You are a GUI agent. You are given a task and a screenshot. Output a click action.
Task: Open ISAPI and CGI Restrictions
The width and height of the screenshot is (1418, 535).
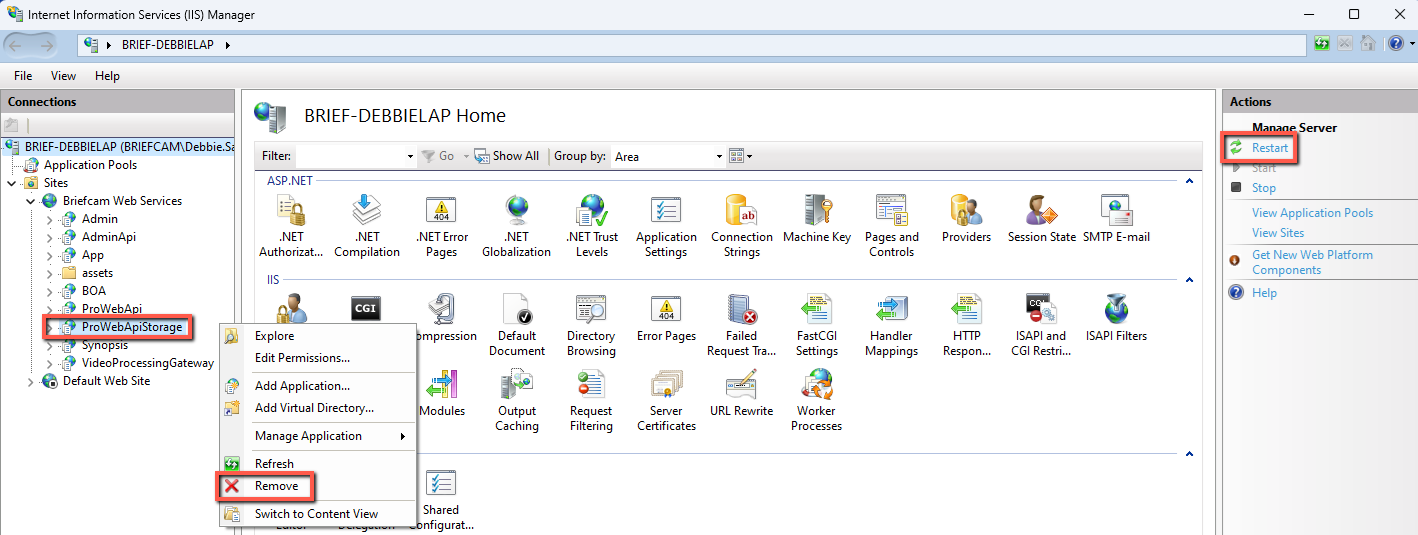(1041, 325)
